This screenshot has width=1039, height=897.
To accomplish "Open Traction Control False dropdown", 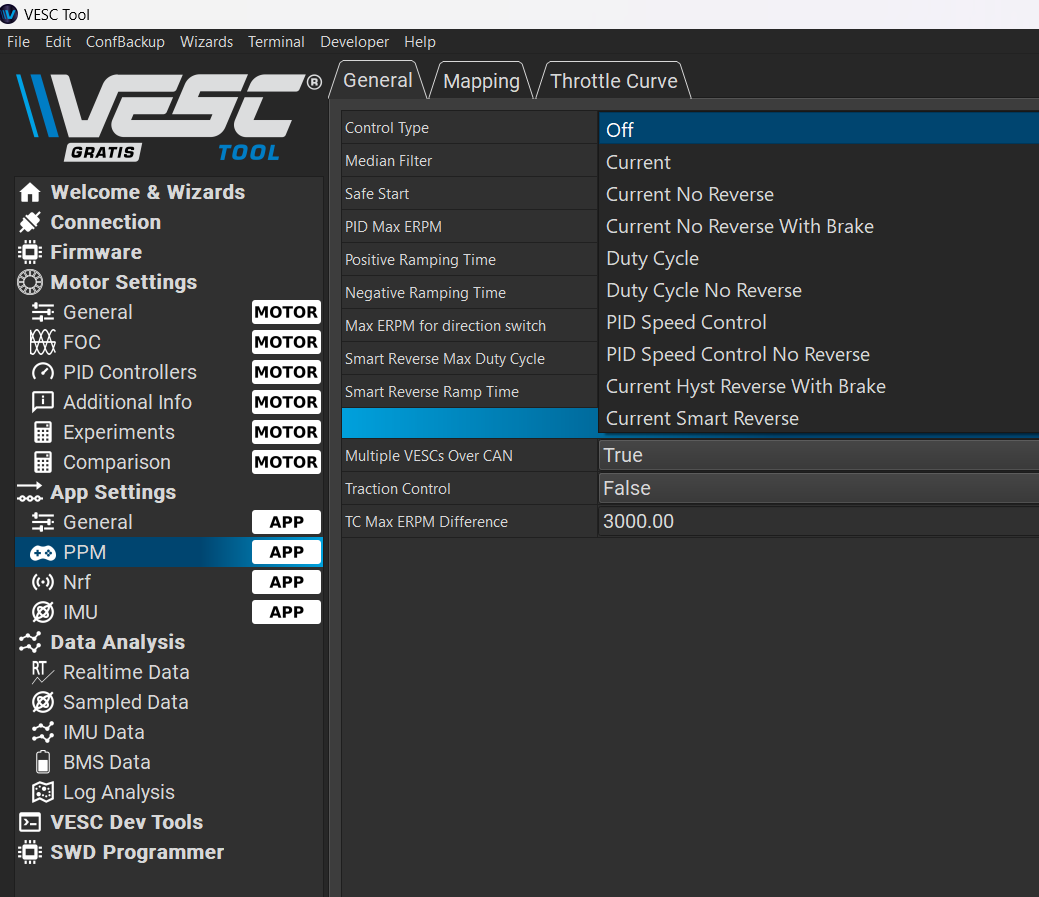I will pyautogui.click(x=819, y=488).
